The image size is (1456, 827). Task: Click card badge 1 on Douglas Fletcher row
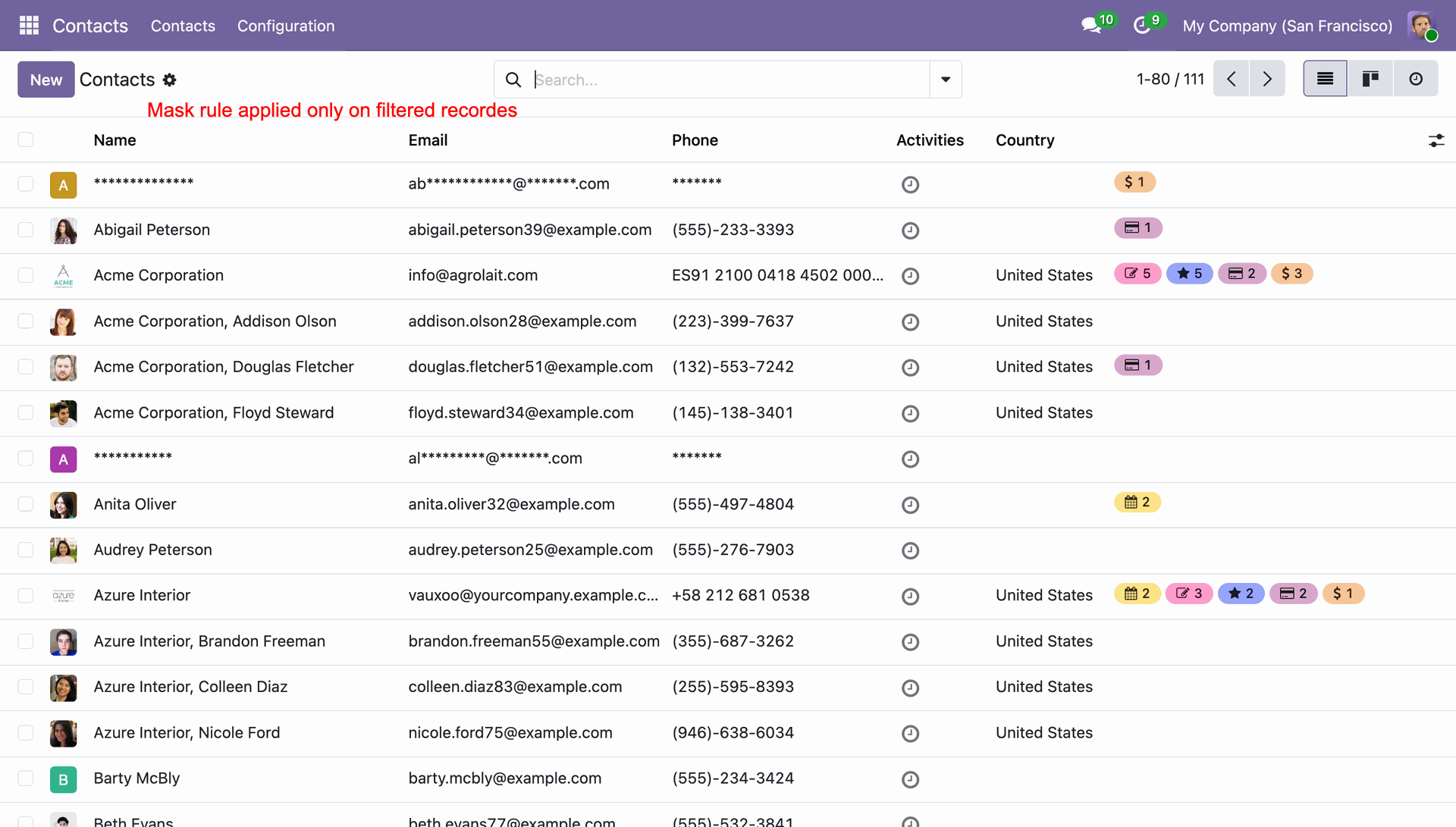tap(1137, 365)
